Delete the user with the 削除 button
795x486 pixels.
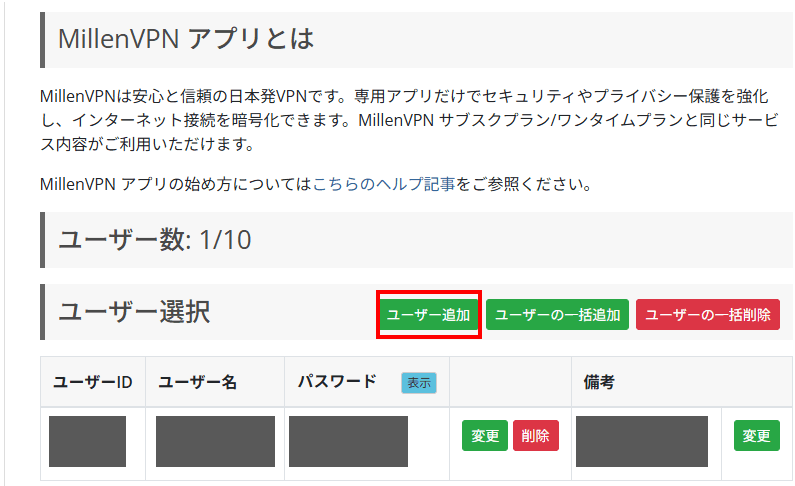536,436
